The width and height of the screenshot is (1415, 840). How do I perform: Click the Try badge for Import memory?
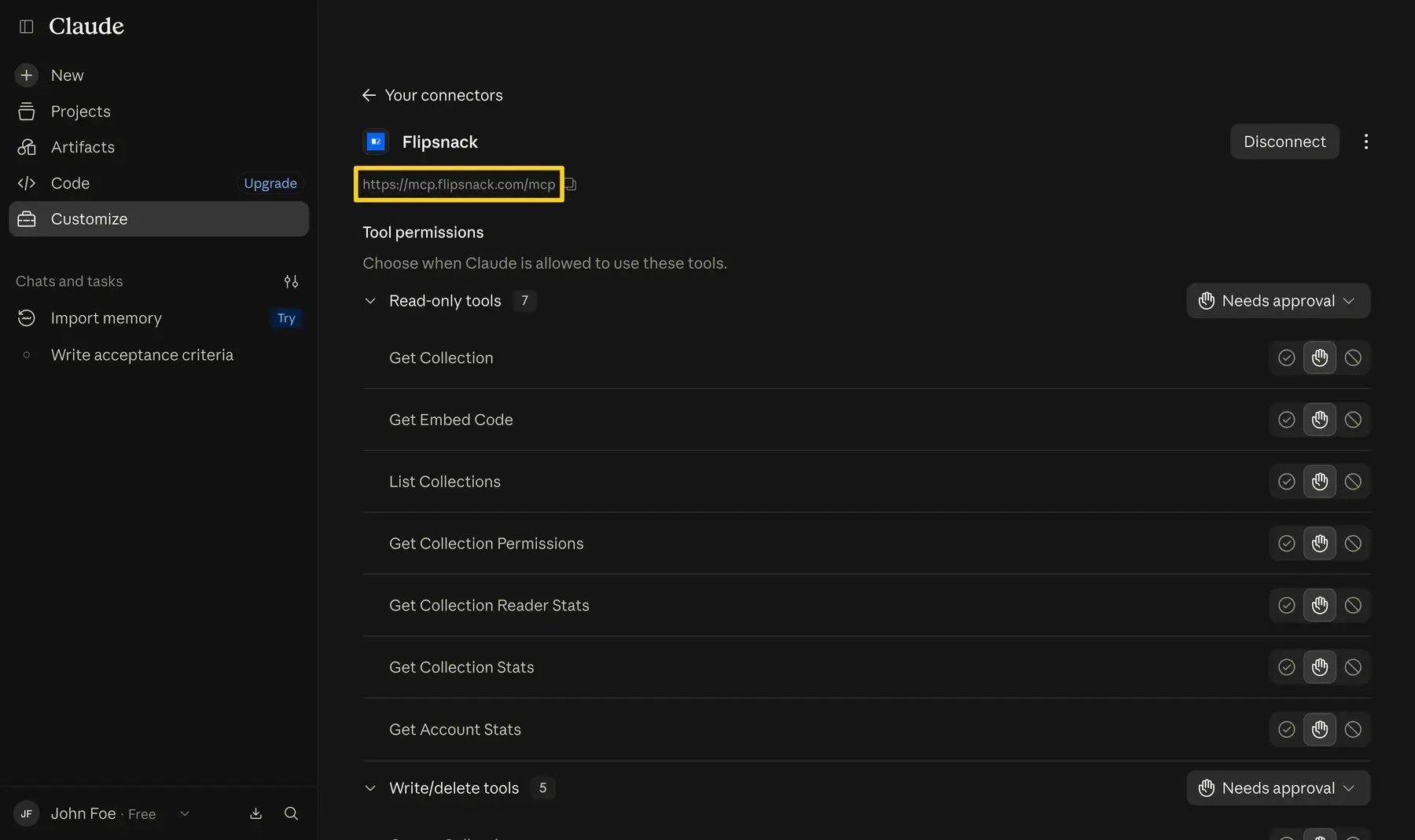tap(286, 318)
